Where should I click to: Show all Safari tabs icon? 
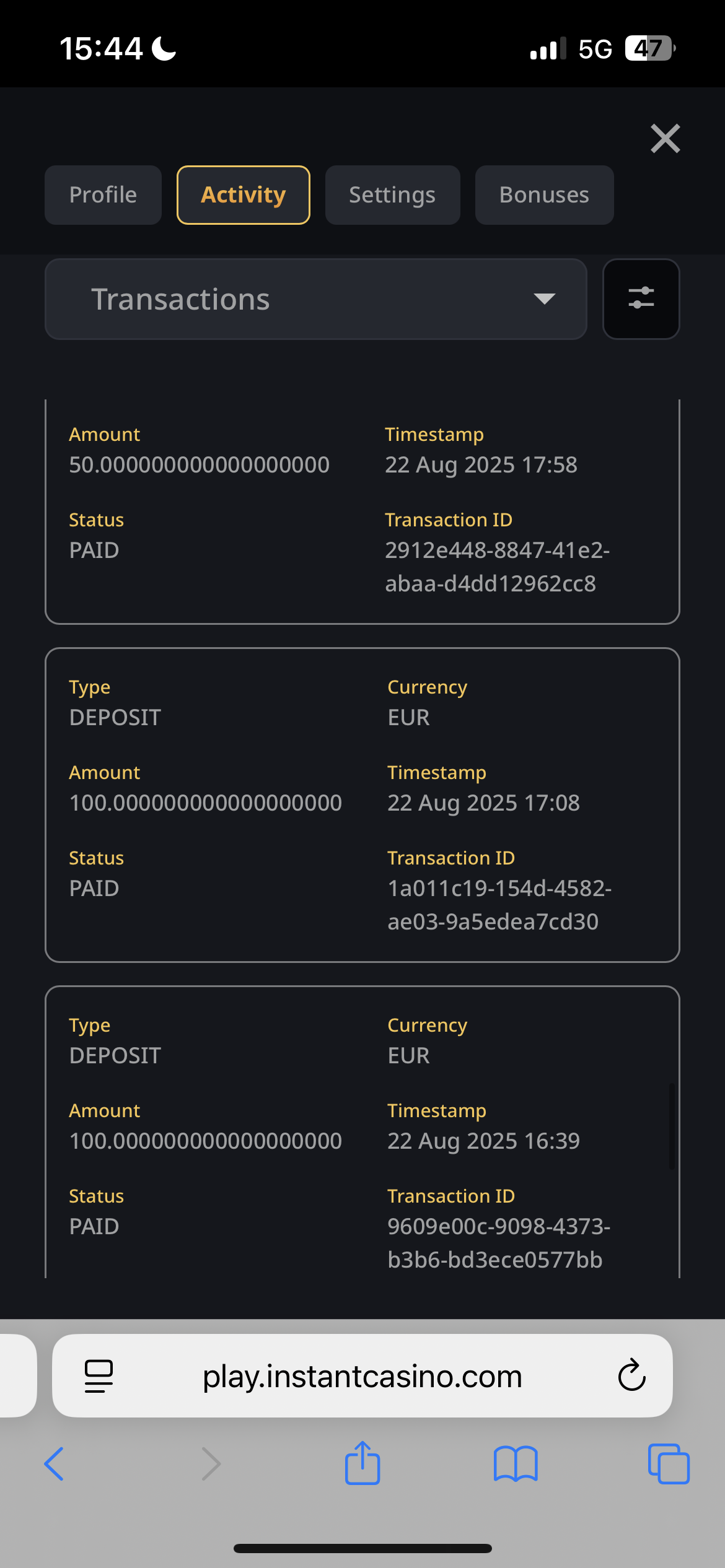[668, 1464]
